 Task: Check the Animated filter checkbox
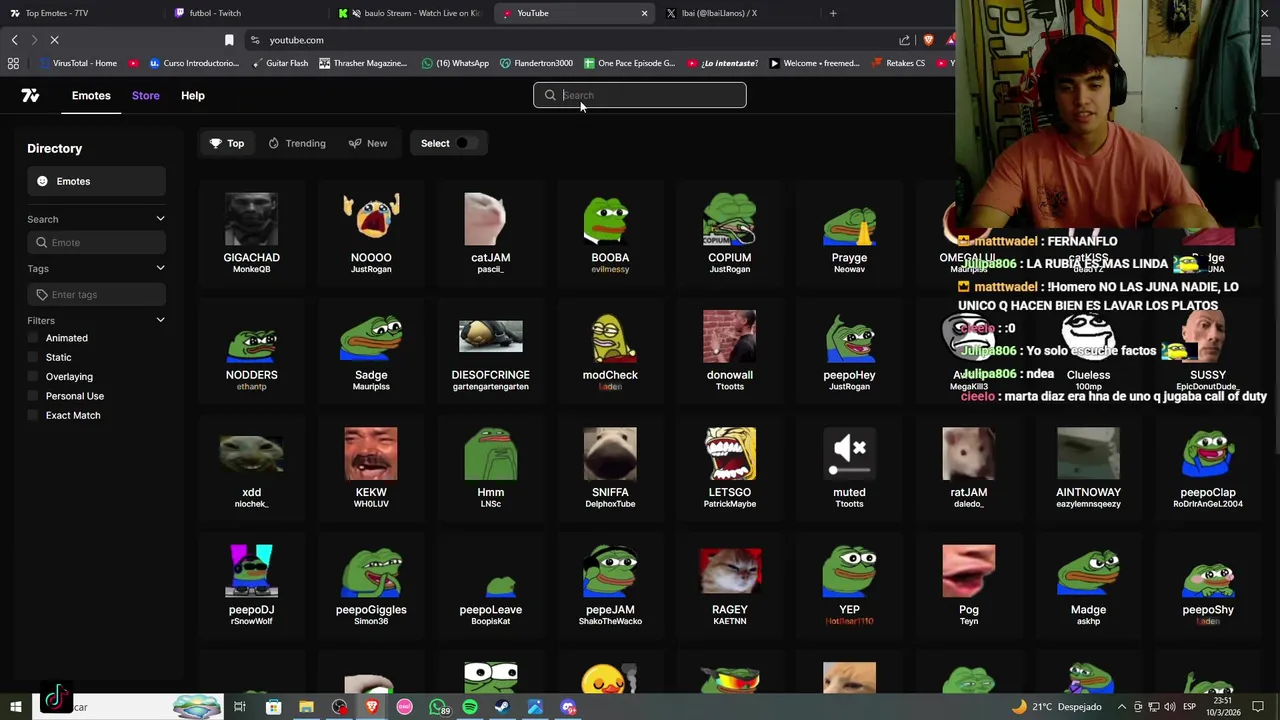[33, 338]
